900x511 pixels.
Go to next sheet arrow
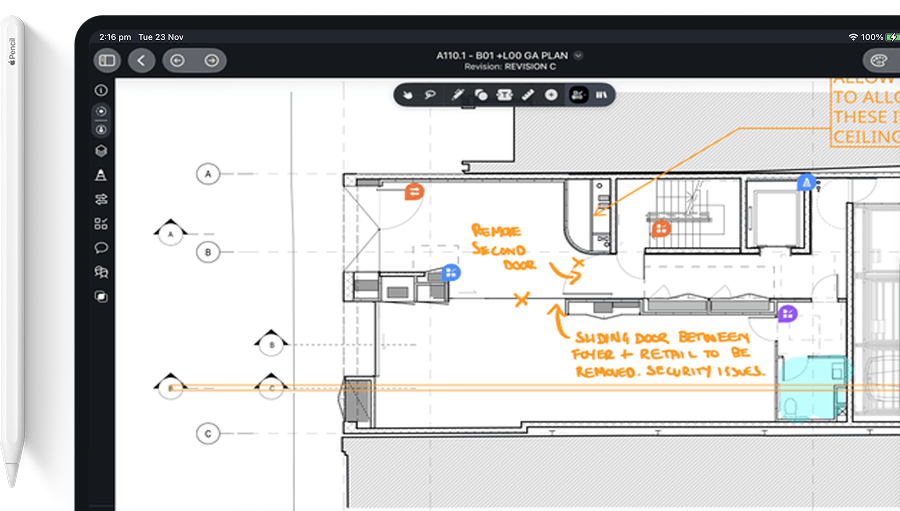211,60
